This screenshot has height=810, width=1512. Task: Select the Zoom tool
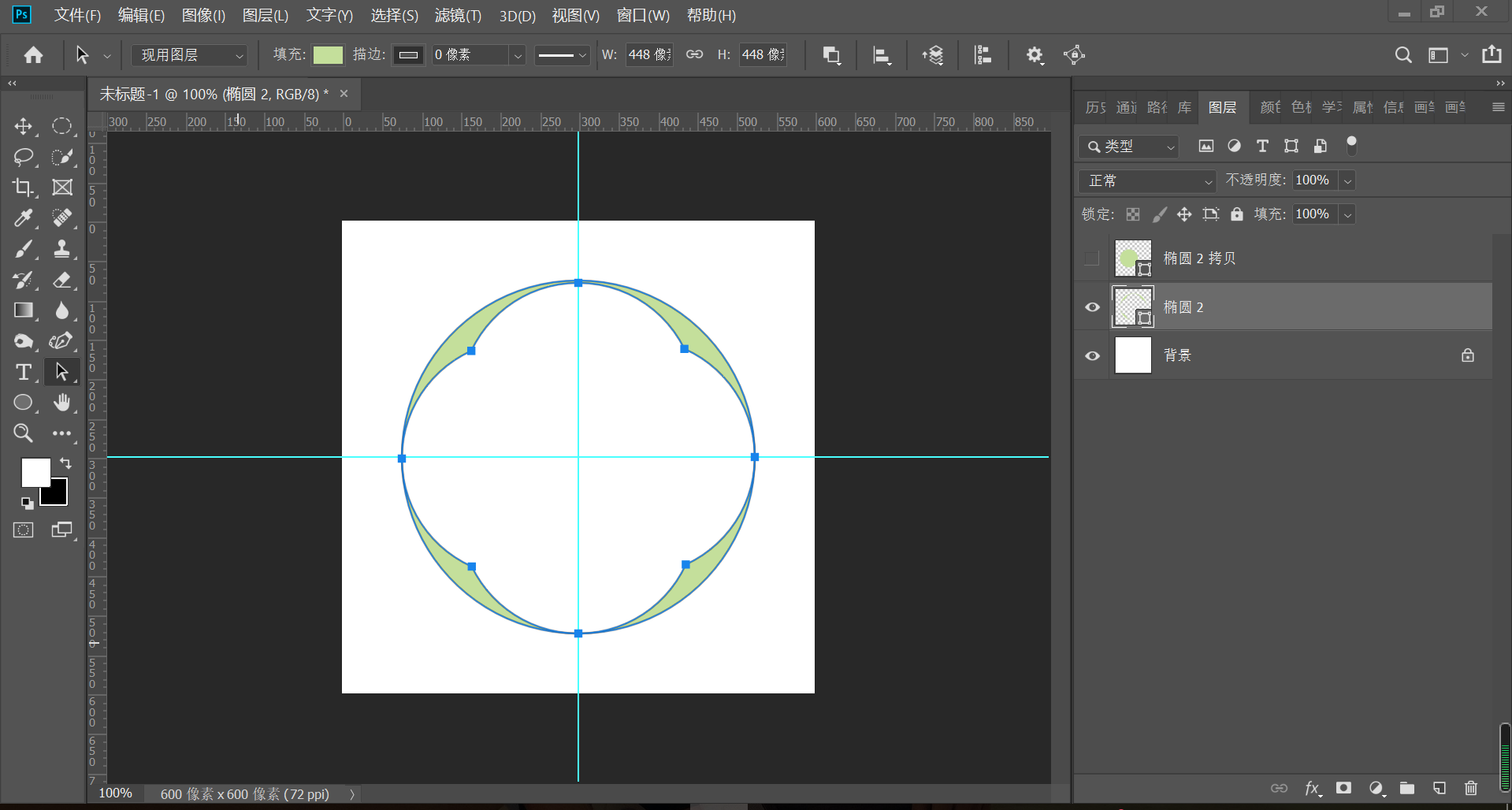coord(23,433)
